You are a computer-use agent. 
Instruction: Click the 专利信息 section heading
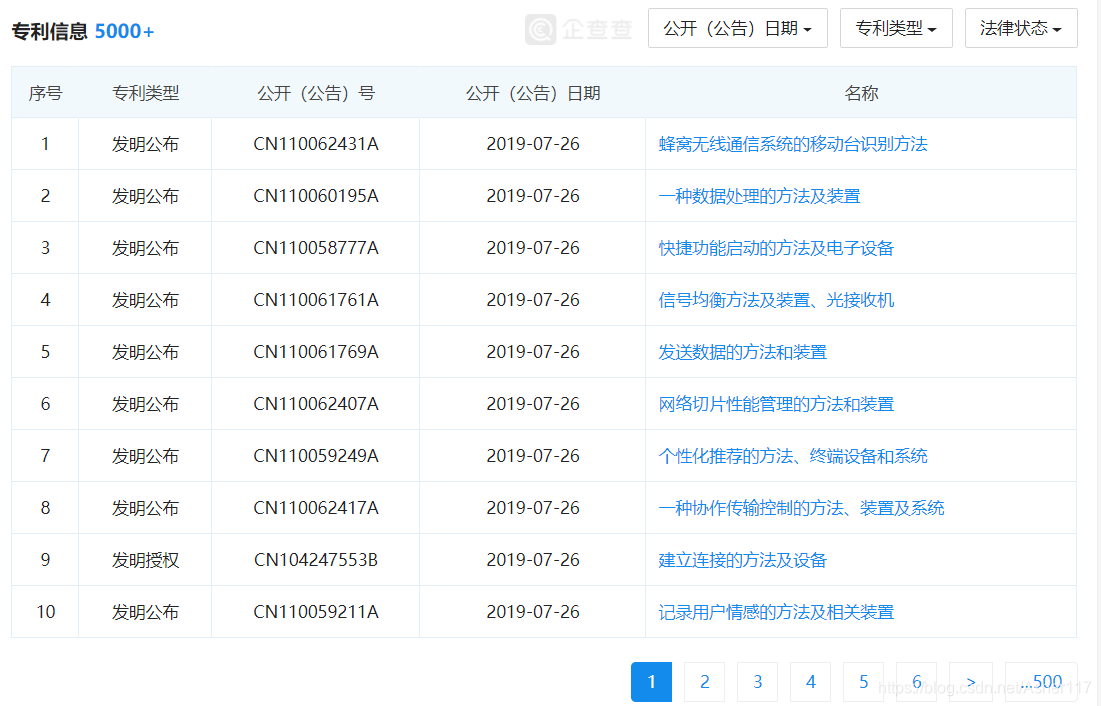[x=49, y=32]
